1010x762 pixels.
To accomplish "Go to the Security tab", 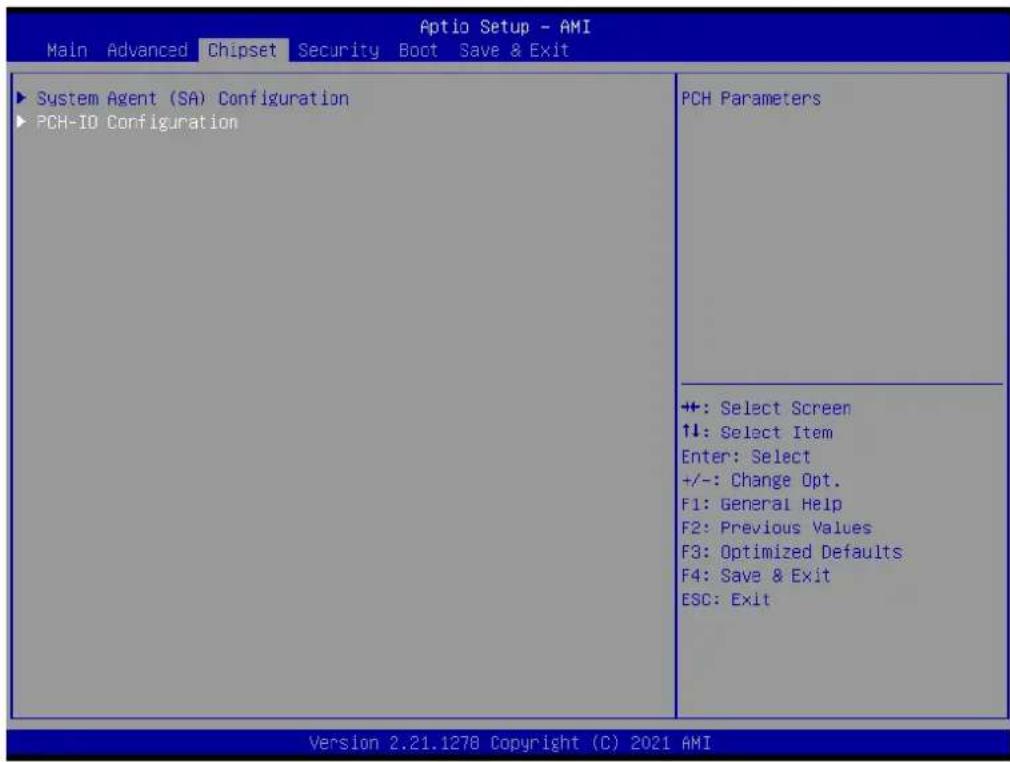I will (339, 50).
